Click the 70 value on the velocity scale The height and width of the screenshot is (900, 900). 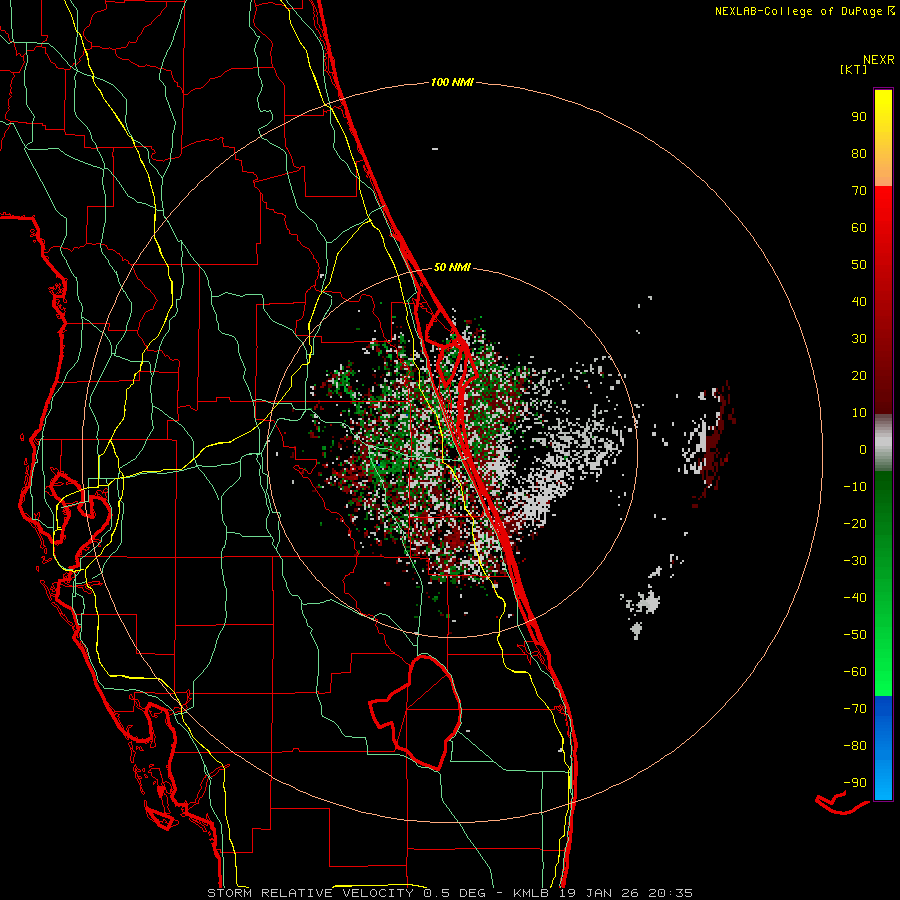(x=859, y=191)
